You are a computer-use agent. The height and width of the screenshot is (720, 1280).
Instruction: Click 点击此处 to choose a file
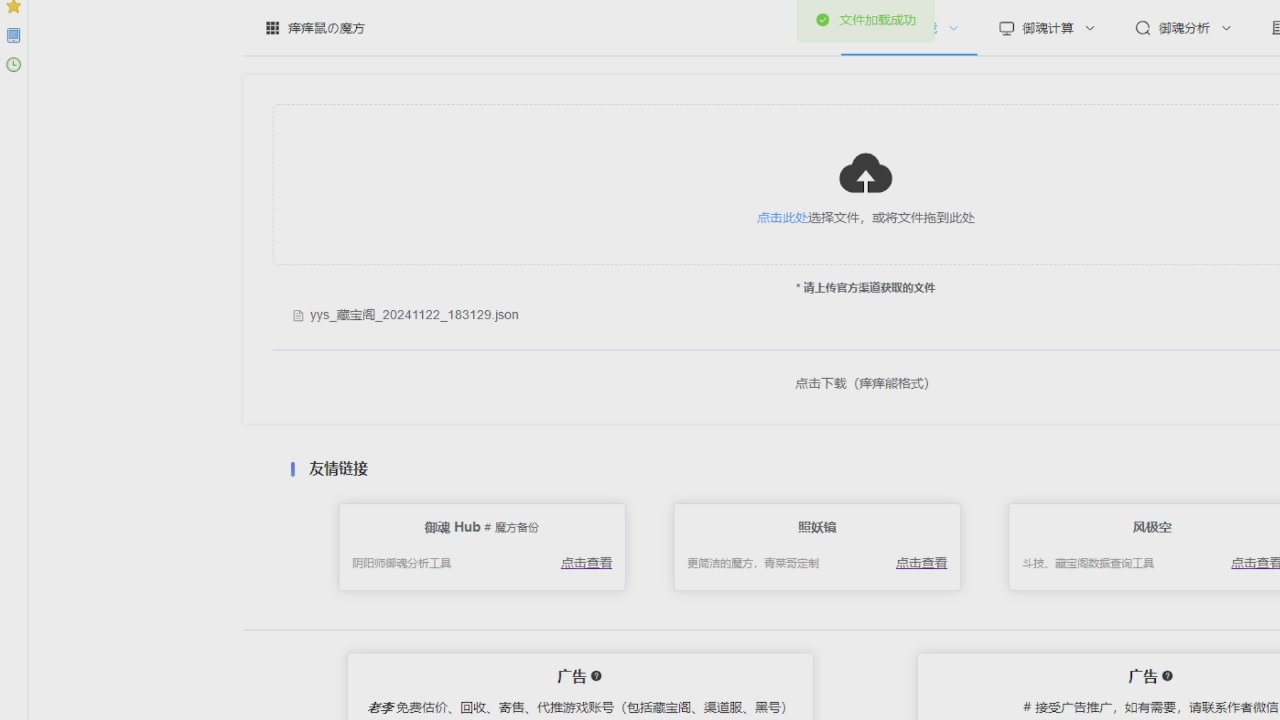[782, 218]
